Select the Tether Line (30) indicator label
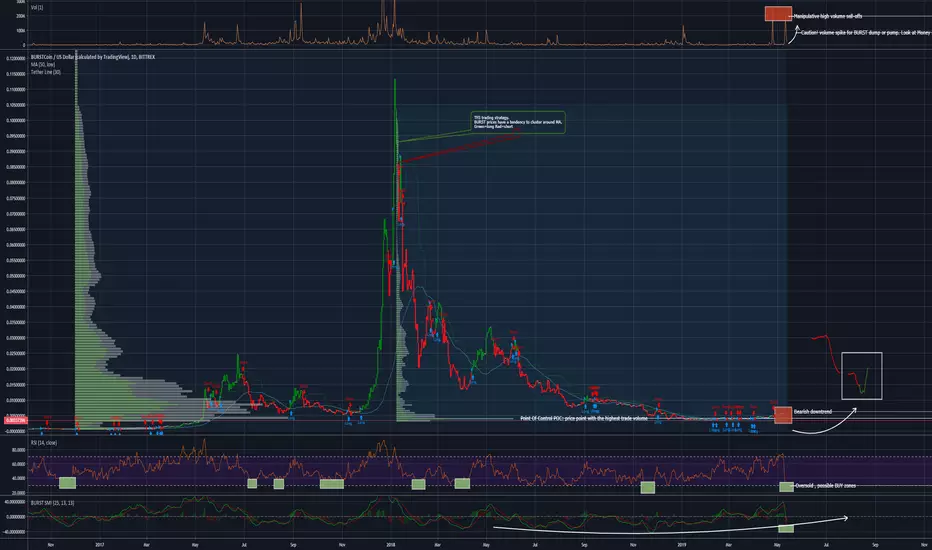Viewport: 932px width, 550px height. point(45,72)
